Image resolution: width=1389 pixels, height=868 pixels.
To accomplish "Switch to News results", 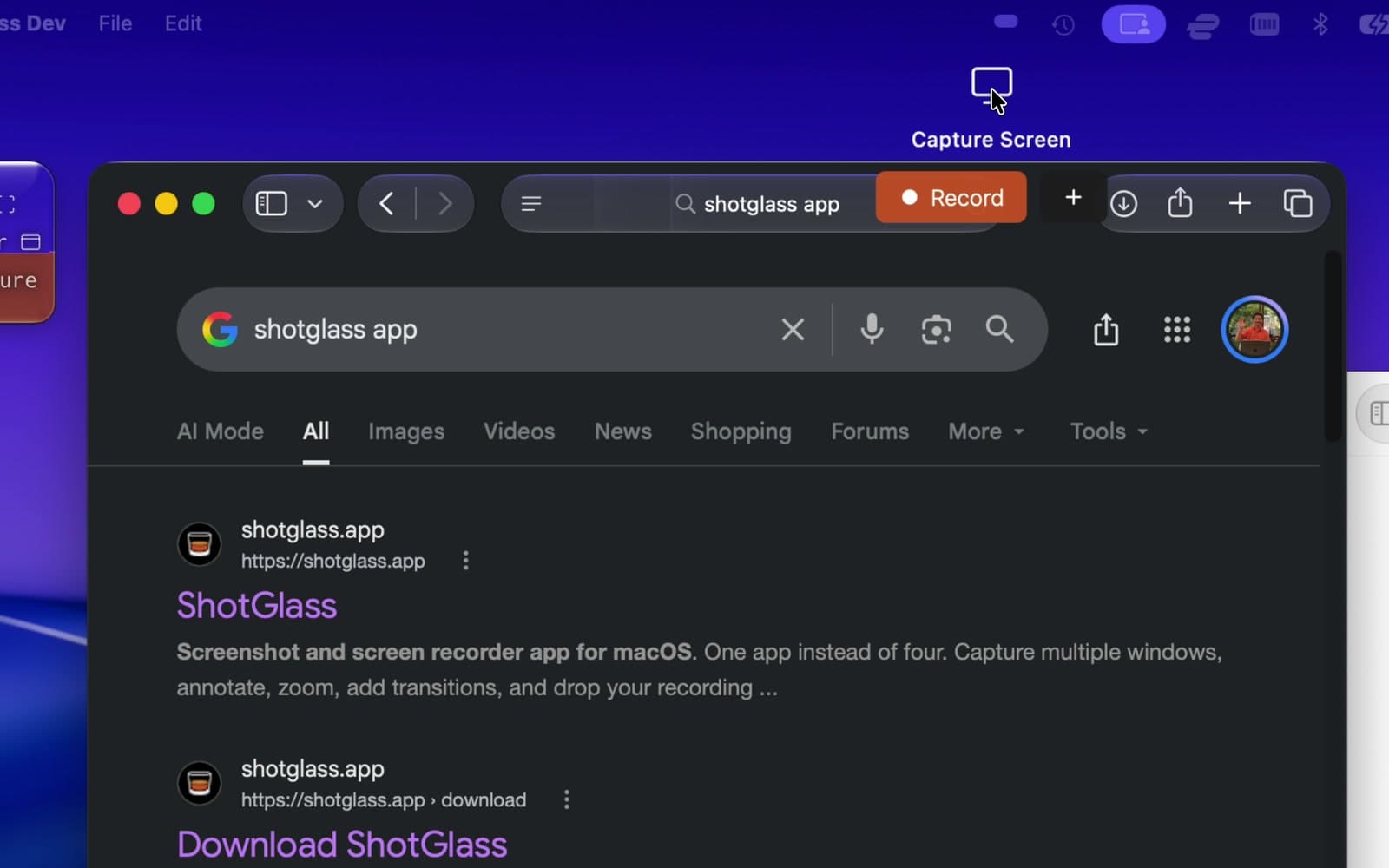I will coord(623,431).
